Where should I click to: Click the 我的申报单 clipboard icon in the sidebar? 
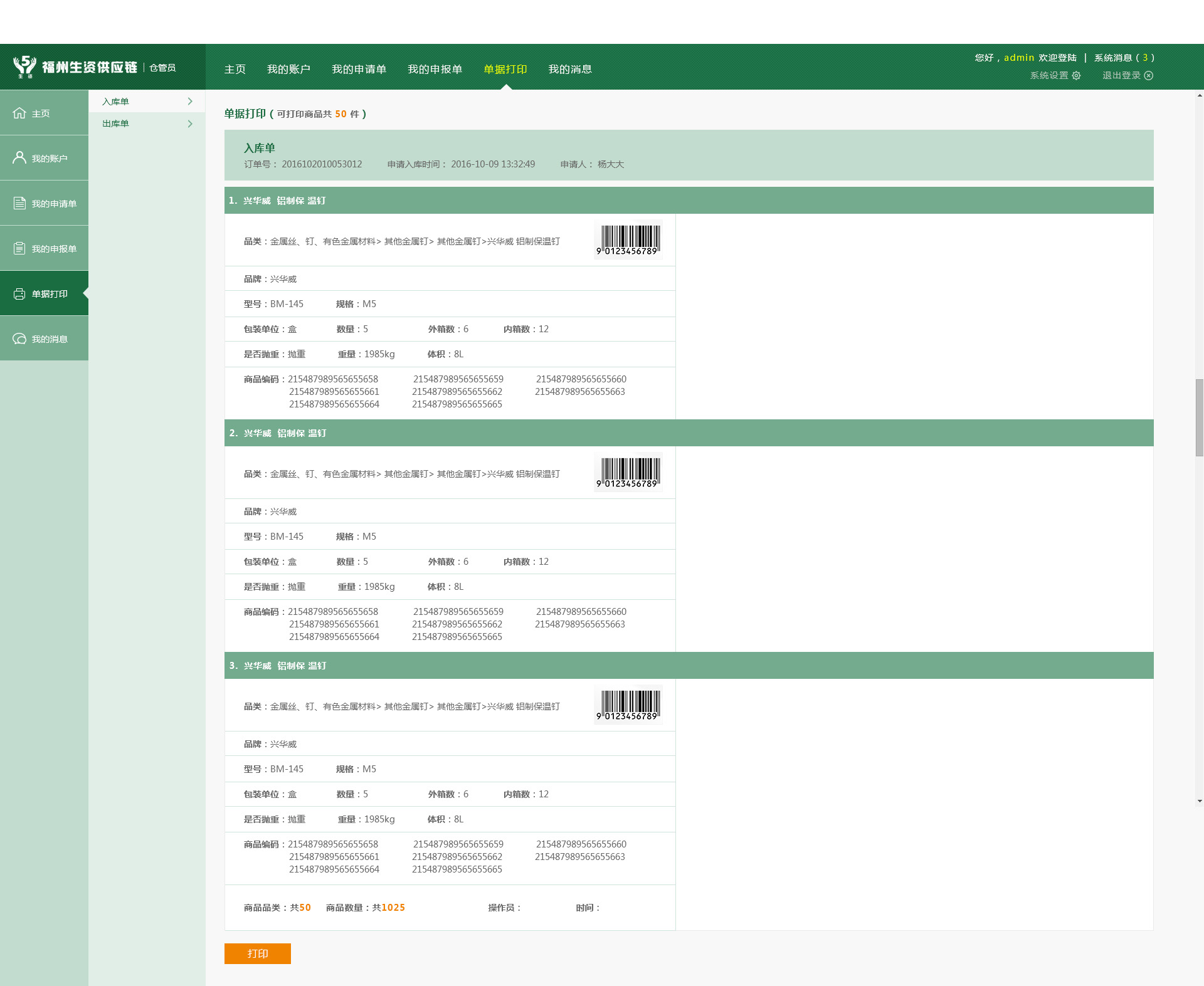(19, 248)
